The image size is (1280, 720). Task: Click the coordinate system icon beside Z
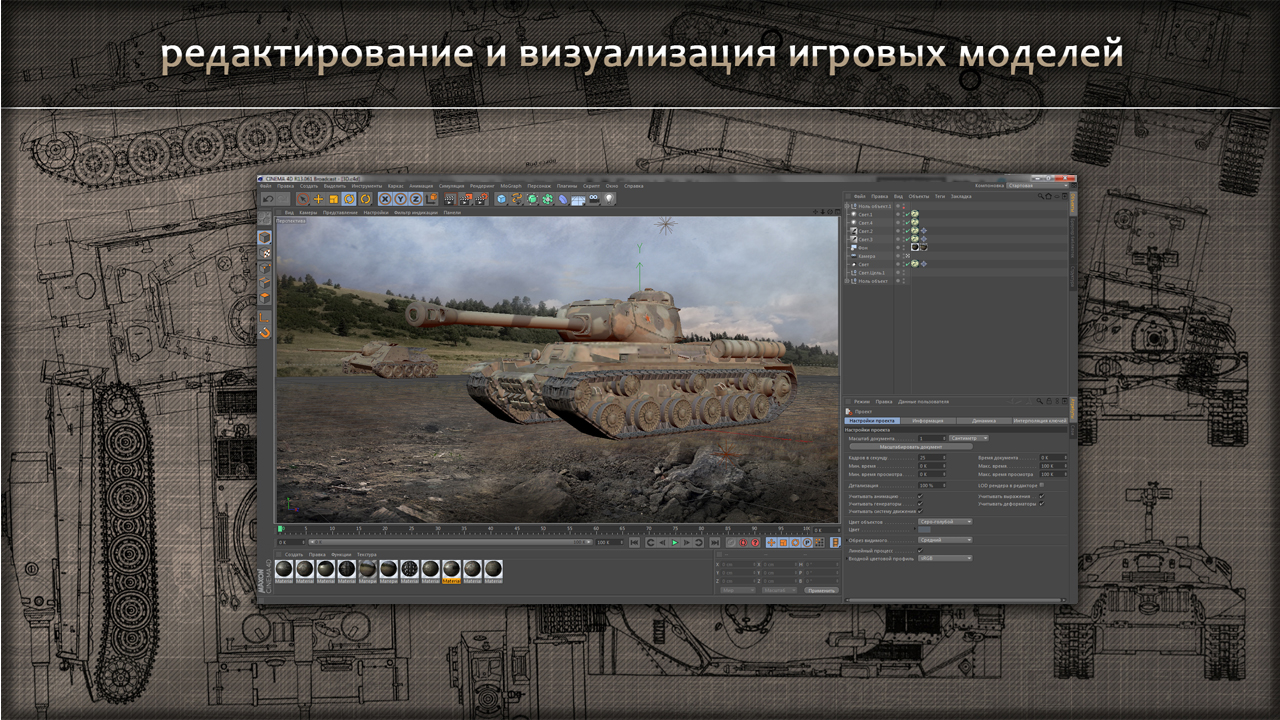(x=430, y=199)
